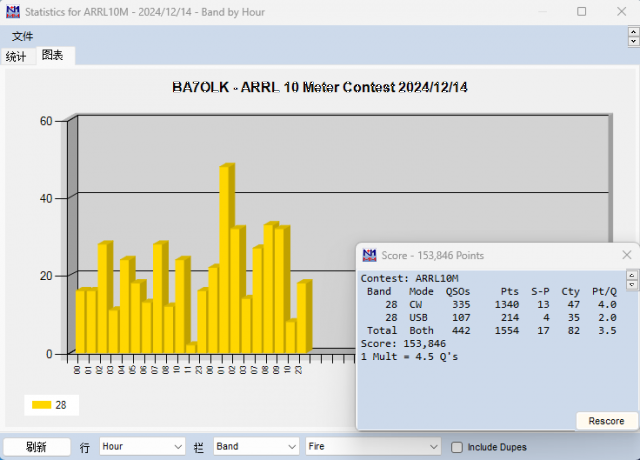The image size is (640, 460).
Task: Expand the Fire color scheme dropdown
Action: click(373, 447)
